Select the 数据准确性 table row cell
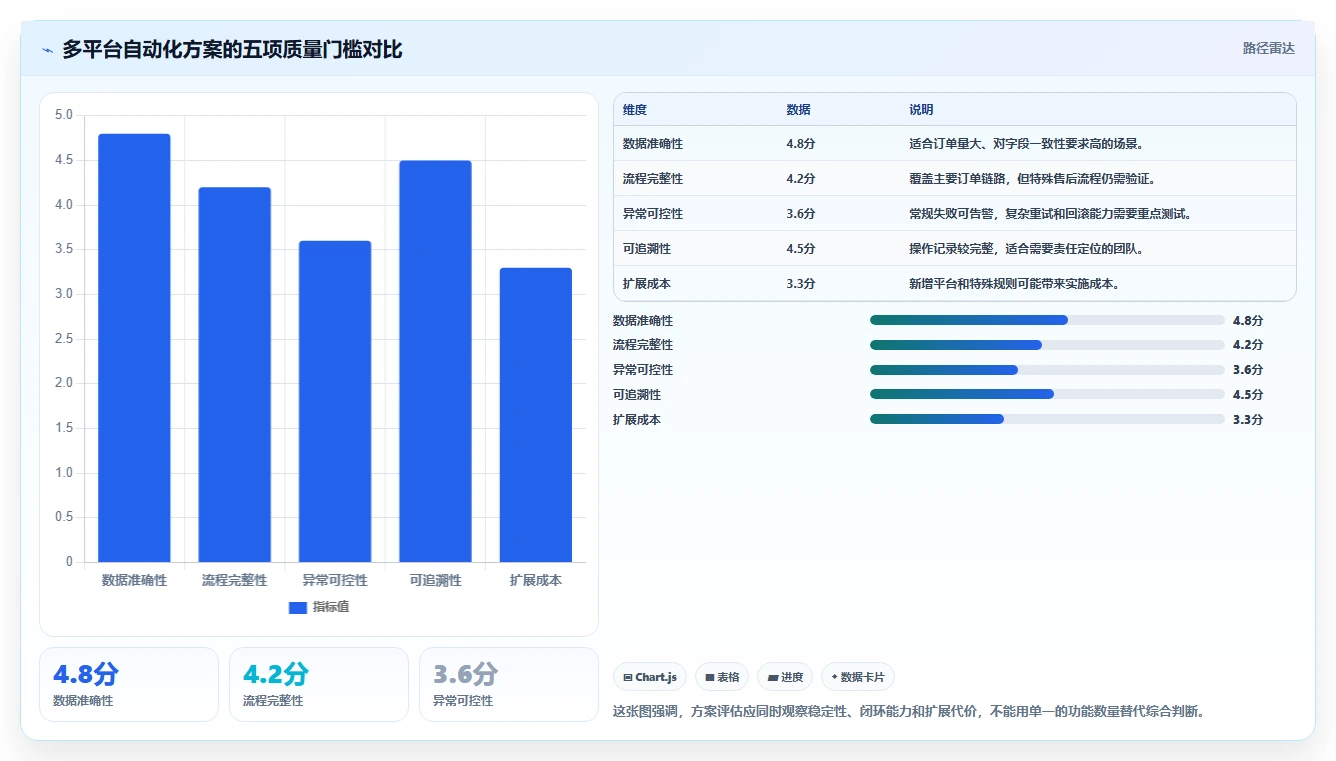 (x=653, y=144)
